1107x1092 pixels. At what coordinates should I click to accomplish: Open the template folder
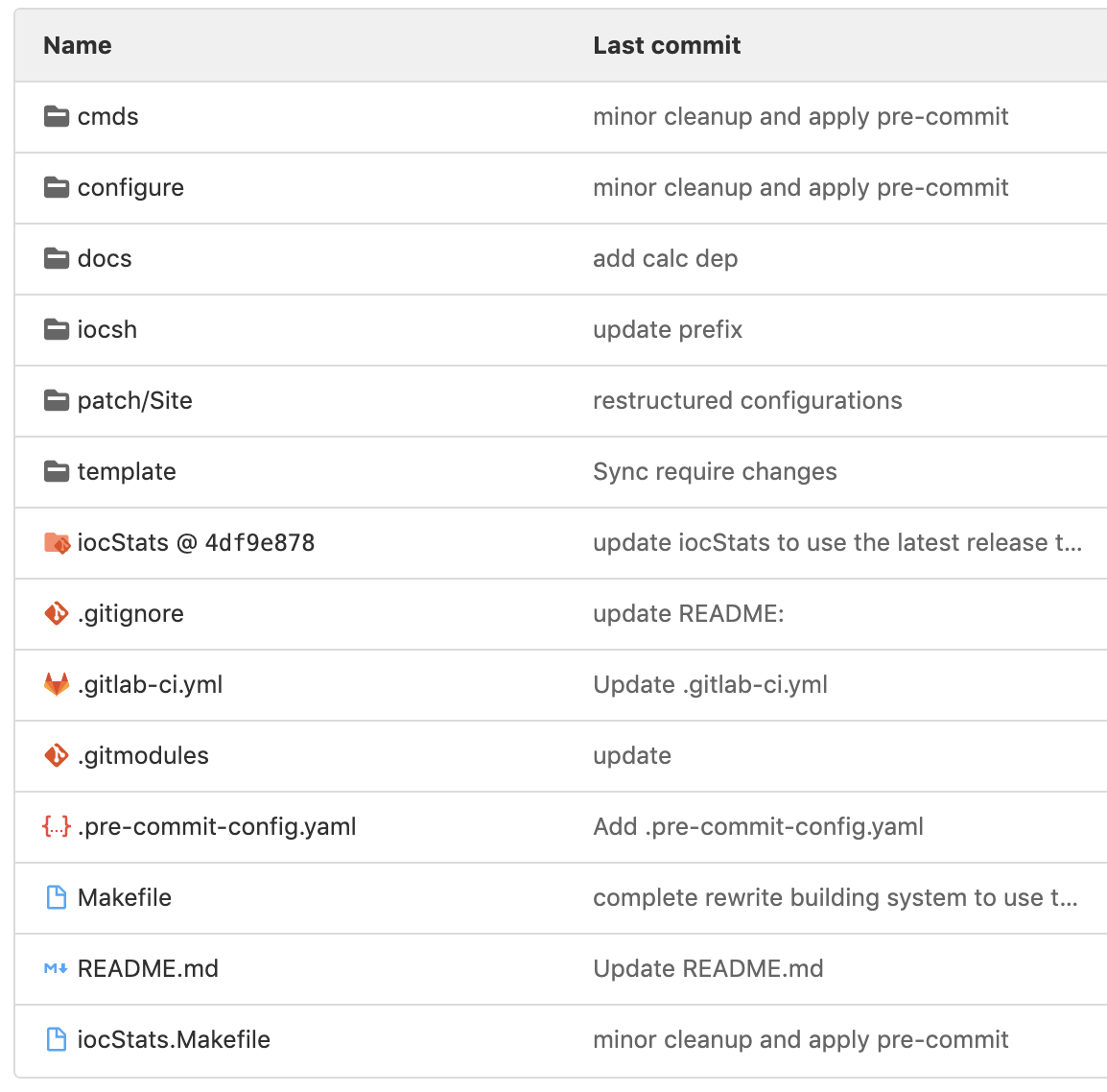click(127, 472)
